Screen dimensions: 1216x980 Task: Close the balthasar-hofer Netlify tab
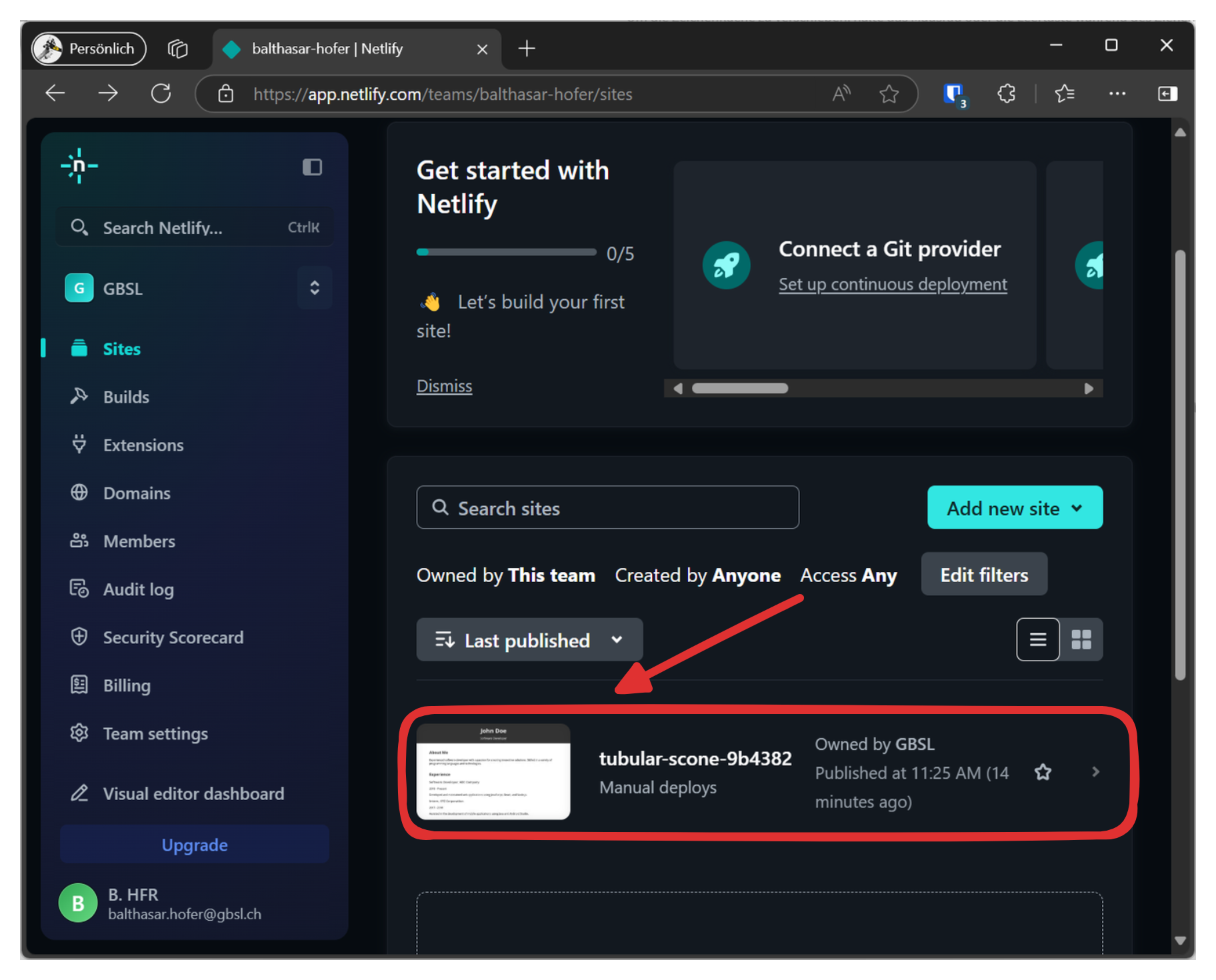pyautogui.click(x=482, y=49)
